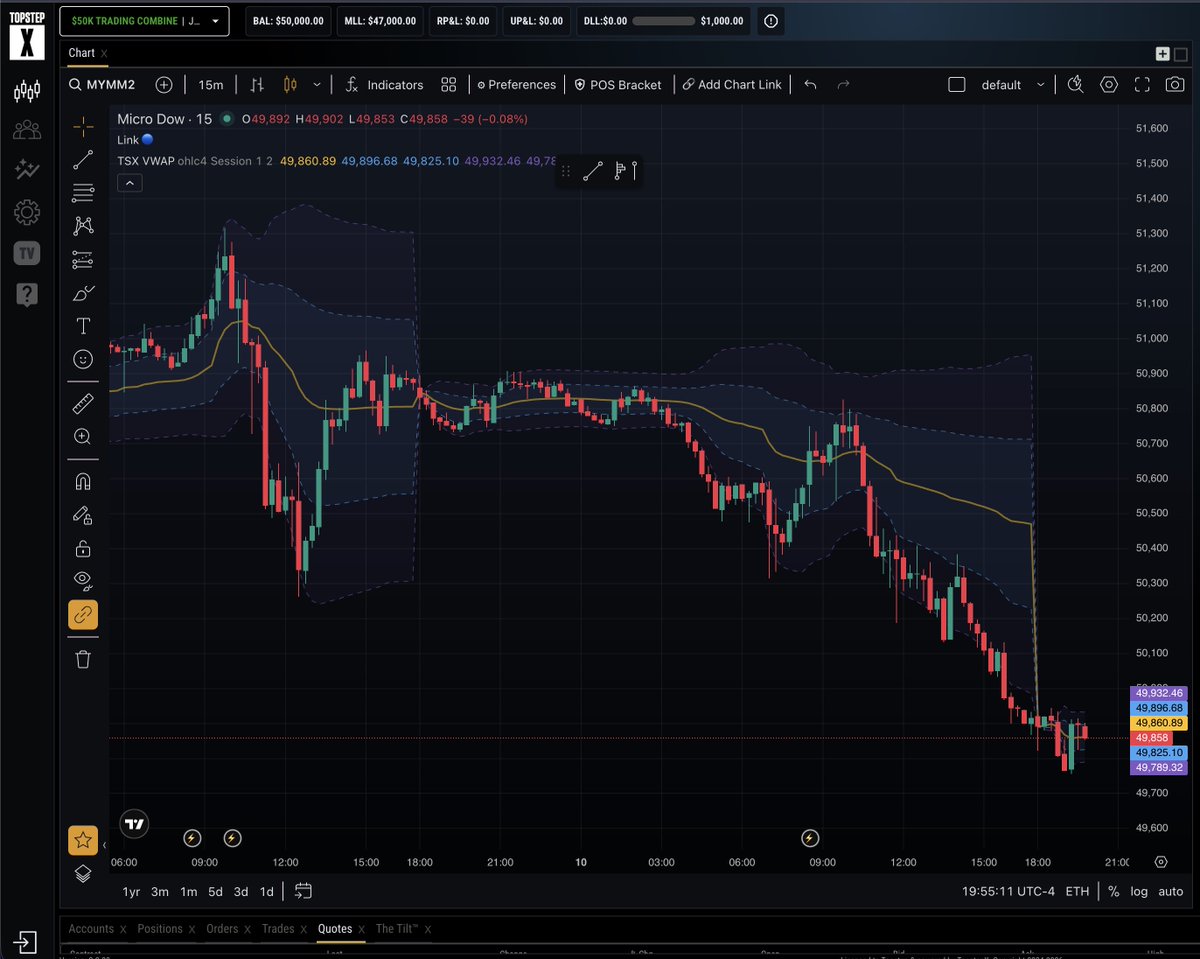Open chart Preferences
The image size is (1200, 959).
pos(516,85)
